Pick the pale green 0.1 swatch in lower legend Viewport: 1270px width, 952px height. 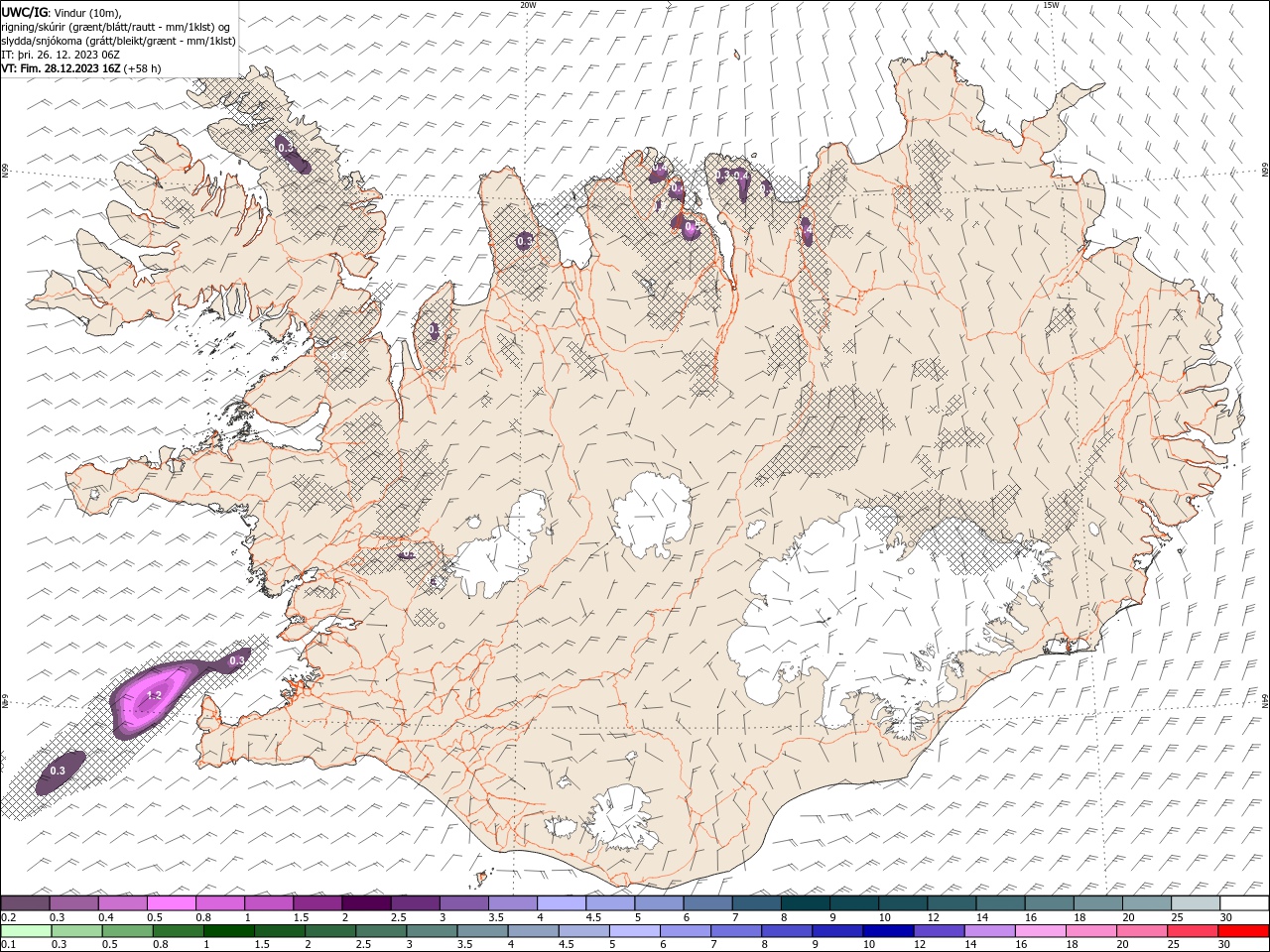[x=25, y=931]
